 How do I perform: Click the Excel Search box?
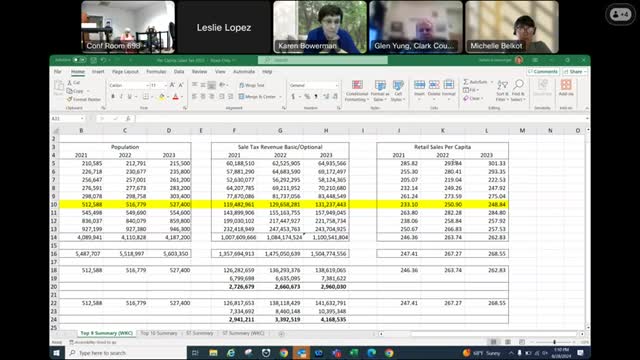[322, 60]
